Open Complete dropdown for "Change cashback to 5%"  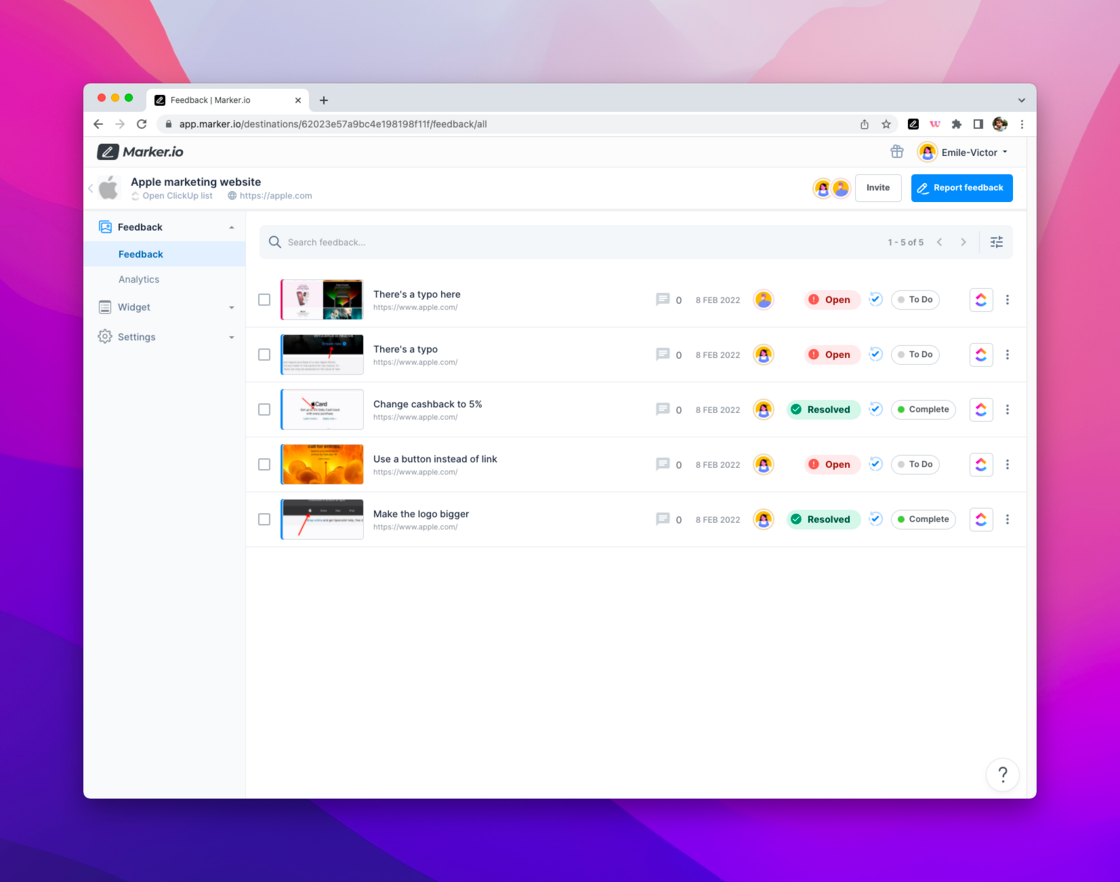tap(923, 409)
